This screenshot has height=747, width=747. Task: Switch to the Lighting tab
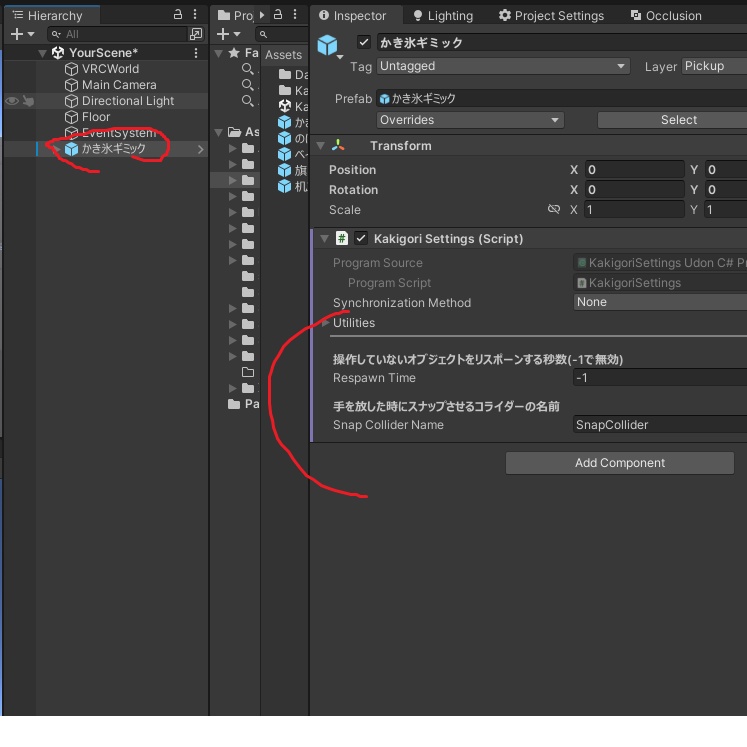[443, 16]
